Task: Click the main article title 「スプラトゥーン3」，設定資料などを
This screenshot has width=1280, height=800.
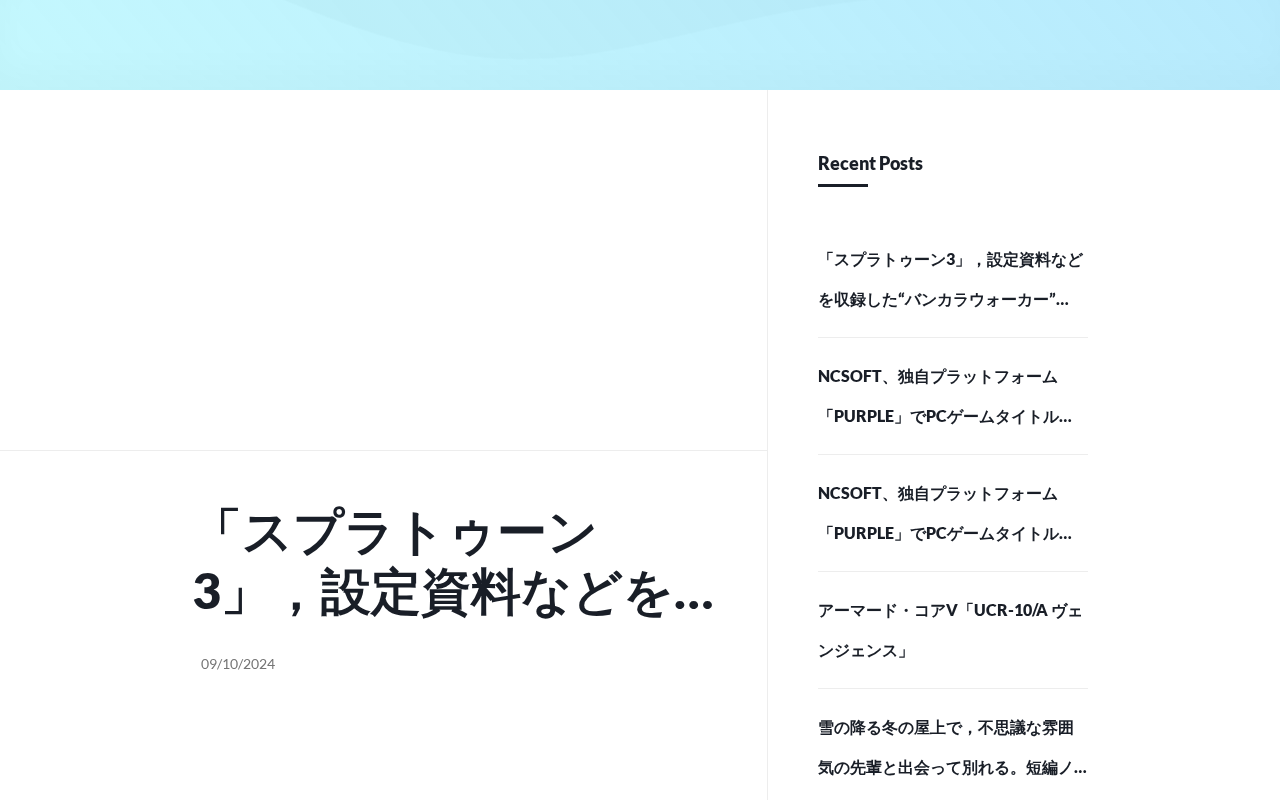Action: [x=454, y=561]
